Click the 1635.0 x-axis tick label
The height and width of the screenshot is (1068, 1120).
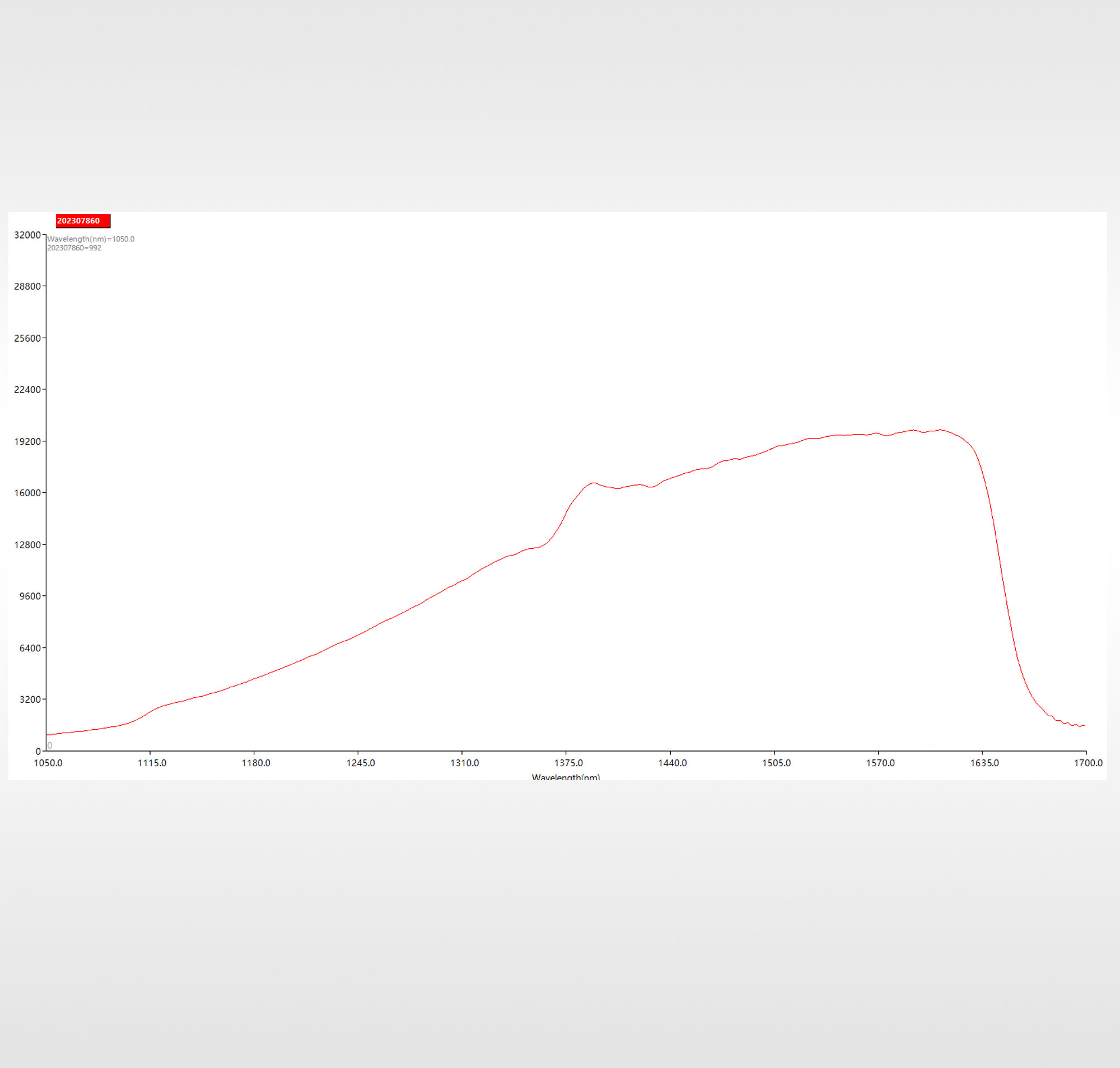click(984, 763)
